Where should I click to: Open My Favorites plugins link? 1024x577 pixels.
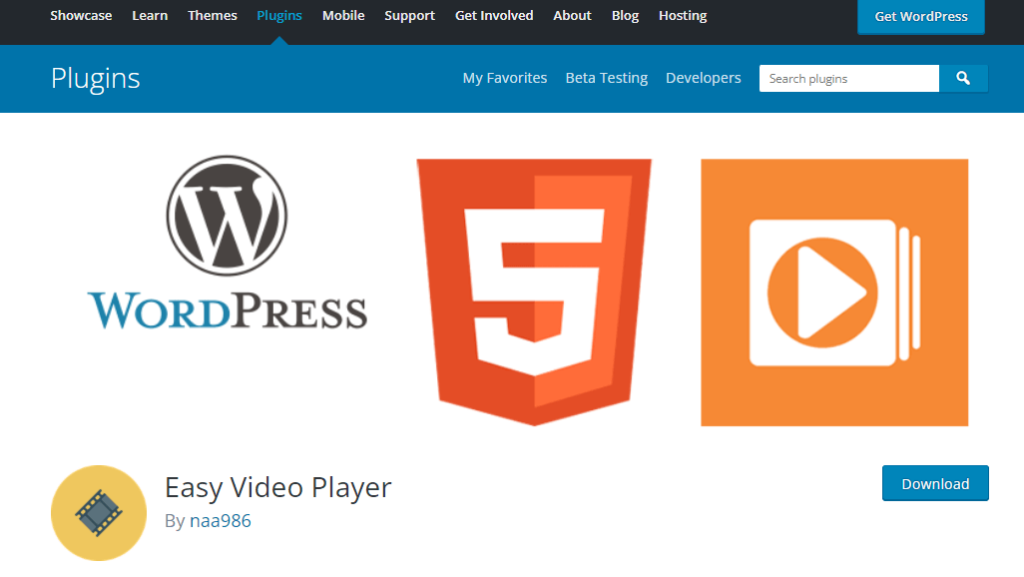pos(505,78)
